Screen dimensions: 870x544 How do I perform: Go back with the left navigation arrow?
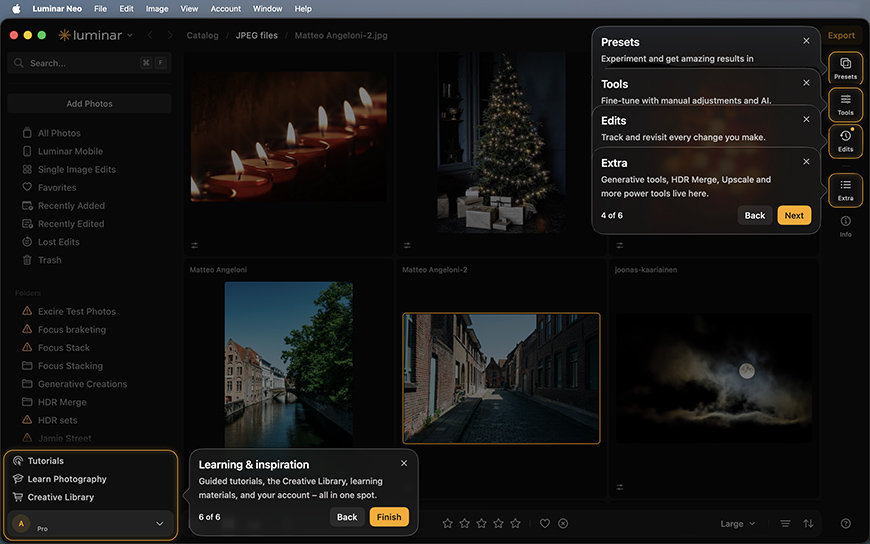tap(150, 35)
